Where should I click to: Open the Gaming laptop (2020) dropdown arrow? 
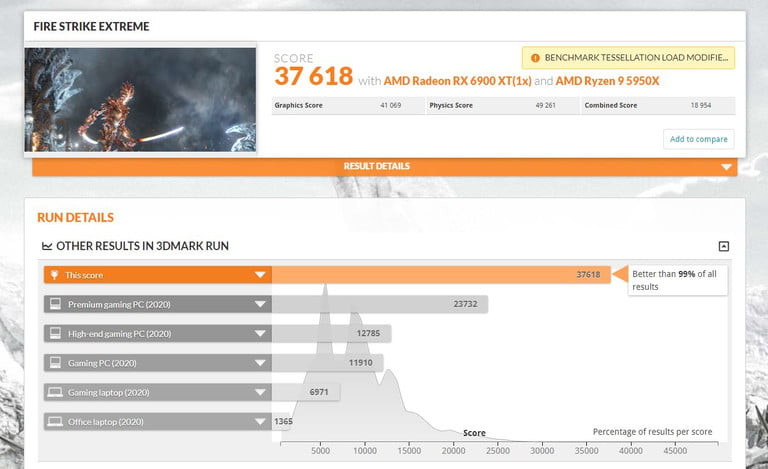click(x=260, y=392)
